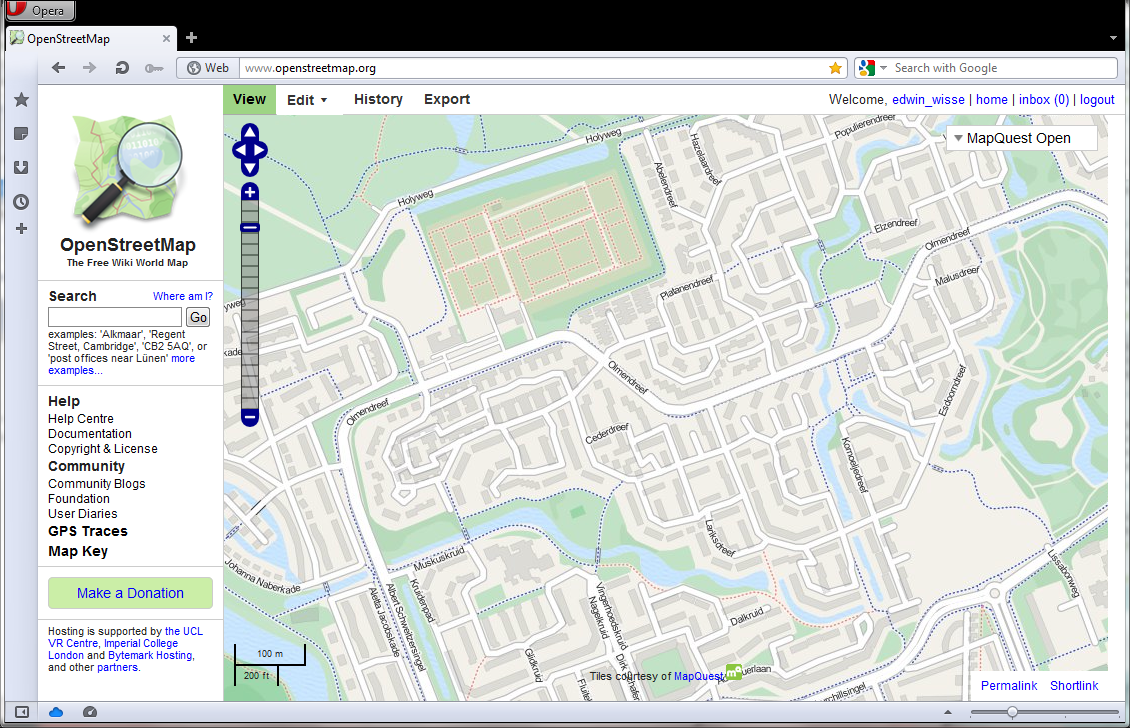1130x728 pixels.
Task: Open the Documentation link
Action: click(x=90, y=434)
